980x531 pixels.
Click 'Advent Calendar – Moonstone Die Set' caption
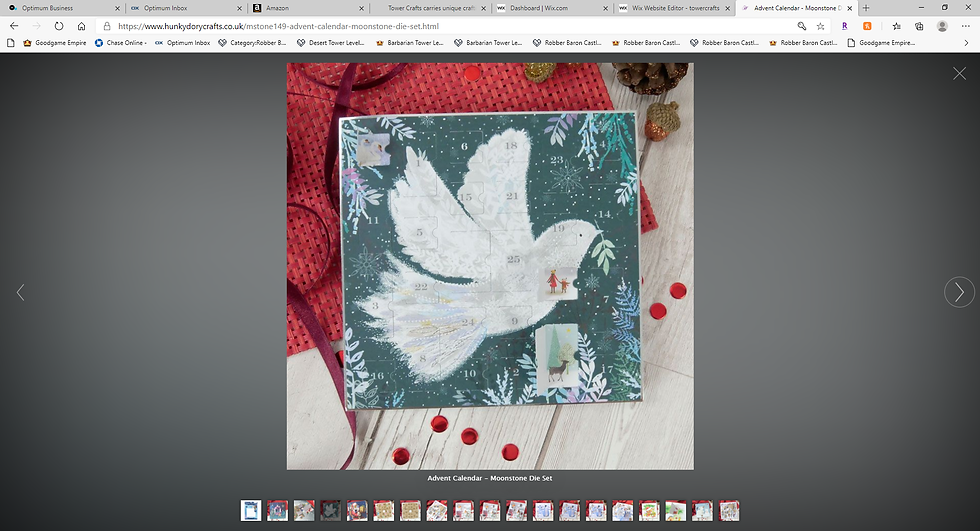click(490, 478)
